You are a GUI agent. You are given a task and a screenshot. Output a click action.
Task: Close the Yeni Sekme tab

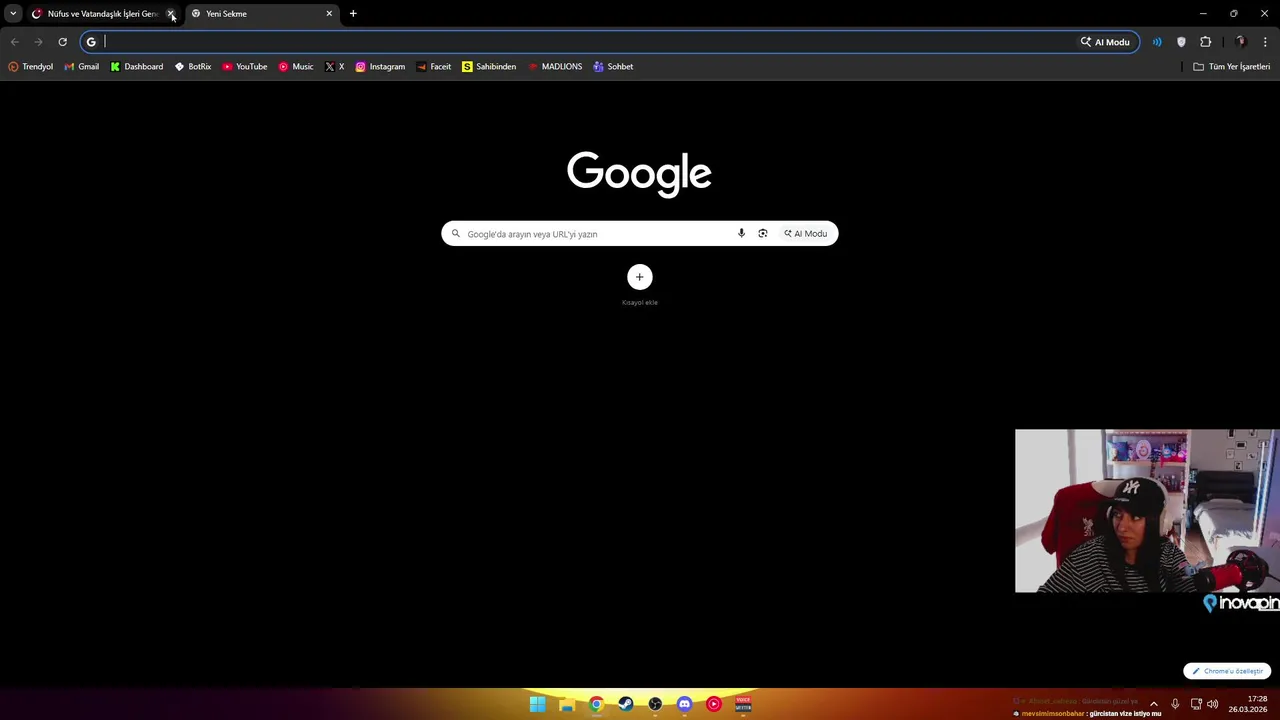click(x=329, y=14)
